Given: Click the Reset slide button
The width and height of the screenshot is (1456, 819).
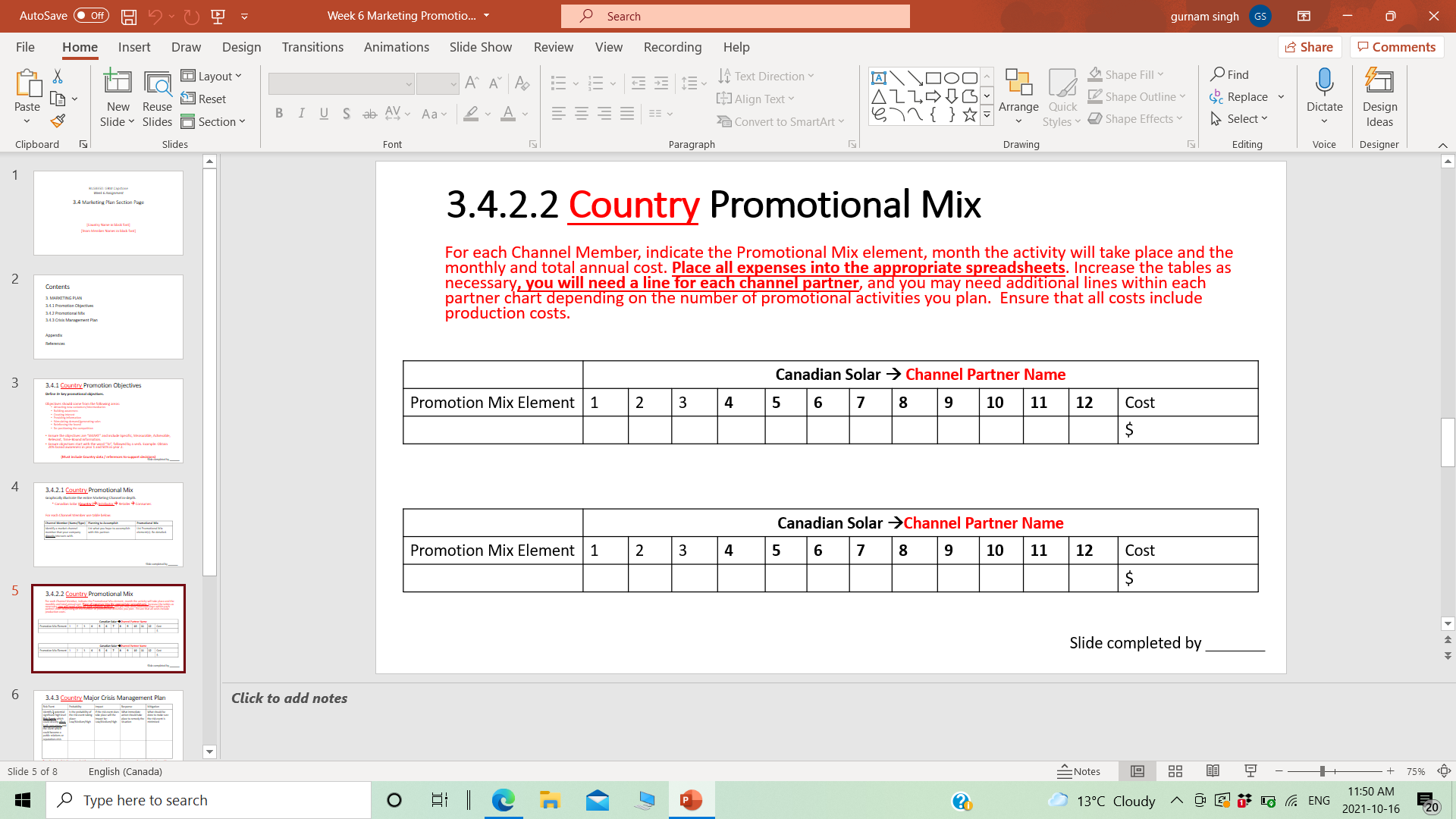Looking at the screenshot, I should coord(204,99).
